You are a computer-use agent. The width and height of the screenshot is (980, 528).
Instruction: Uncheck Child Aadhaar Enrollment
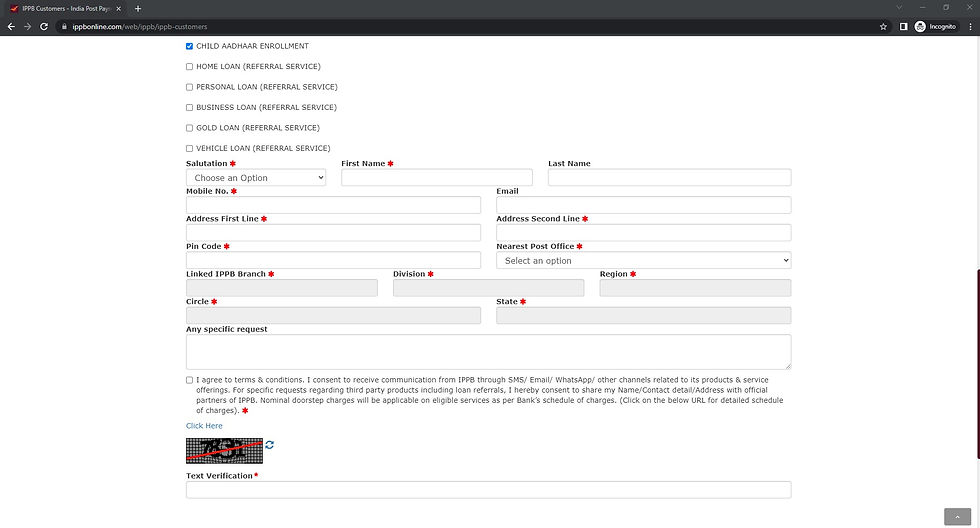click(x=189, y=46)
